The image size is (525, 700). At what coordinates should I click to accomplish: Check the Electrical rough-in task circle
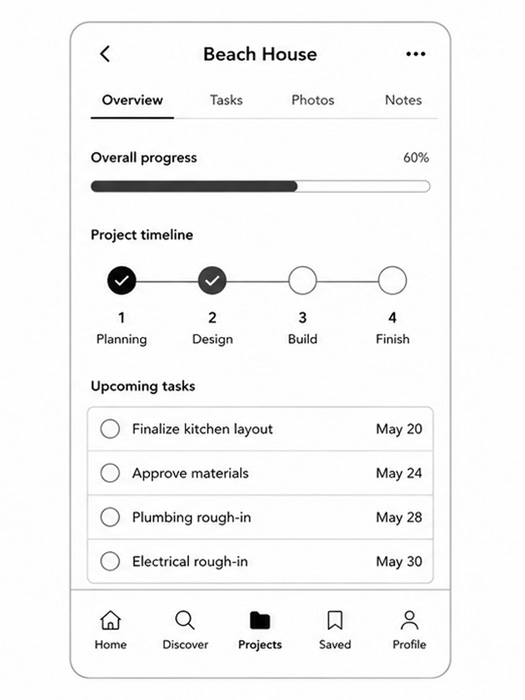(110, 561)
